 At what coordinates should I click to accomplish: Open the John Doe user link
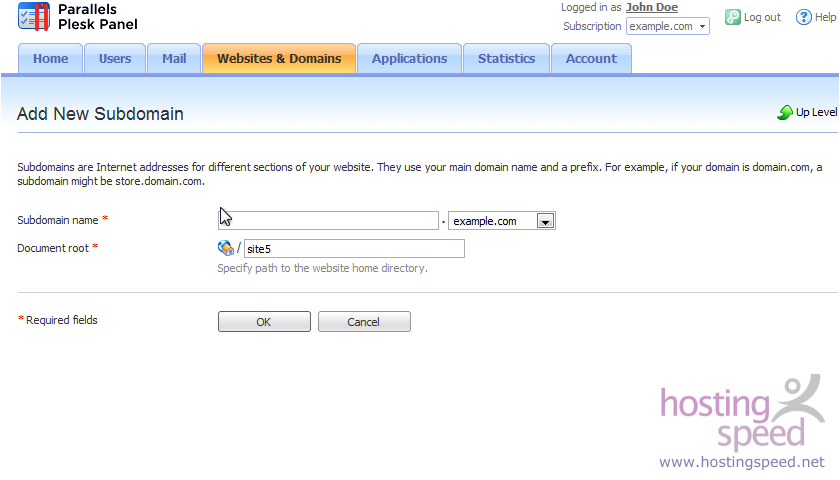652,8
